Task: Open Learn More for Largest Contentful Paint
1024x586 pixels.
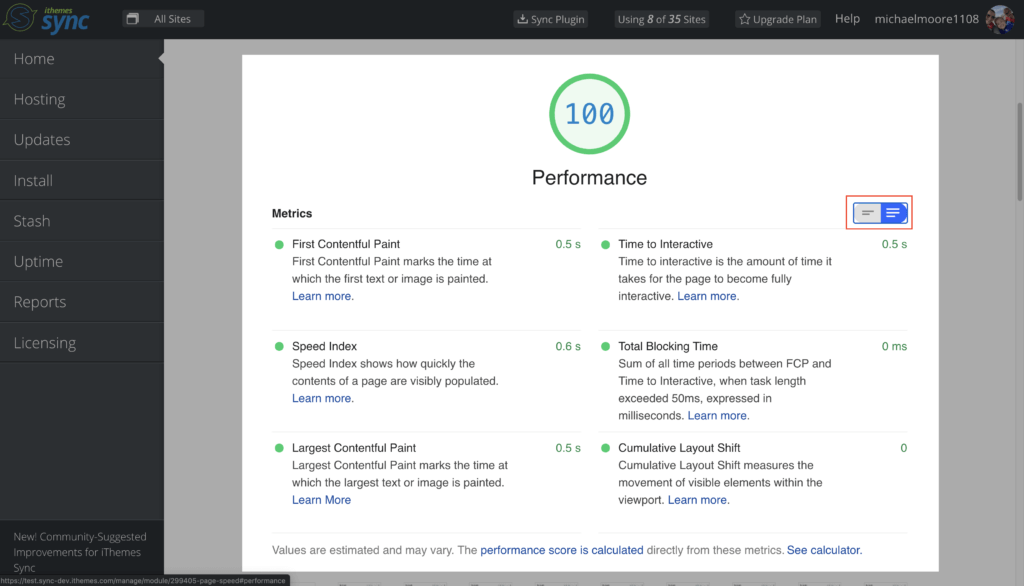Action: tap(321, 500)
